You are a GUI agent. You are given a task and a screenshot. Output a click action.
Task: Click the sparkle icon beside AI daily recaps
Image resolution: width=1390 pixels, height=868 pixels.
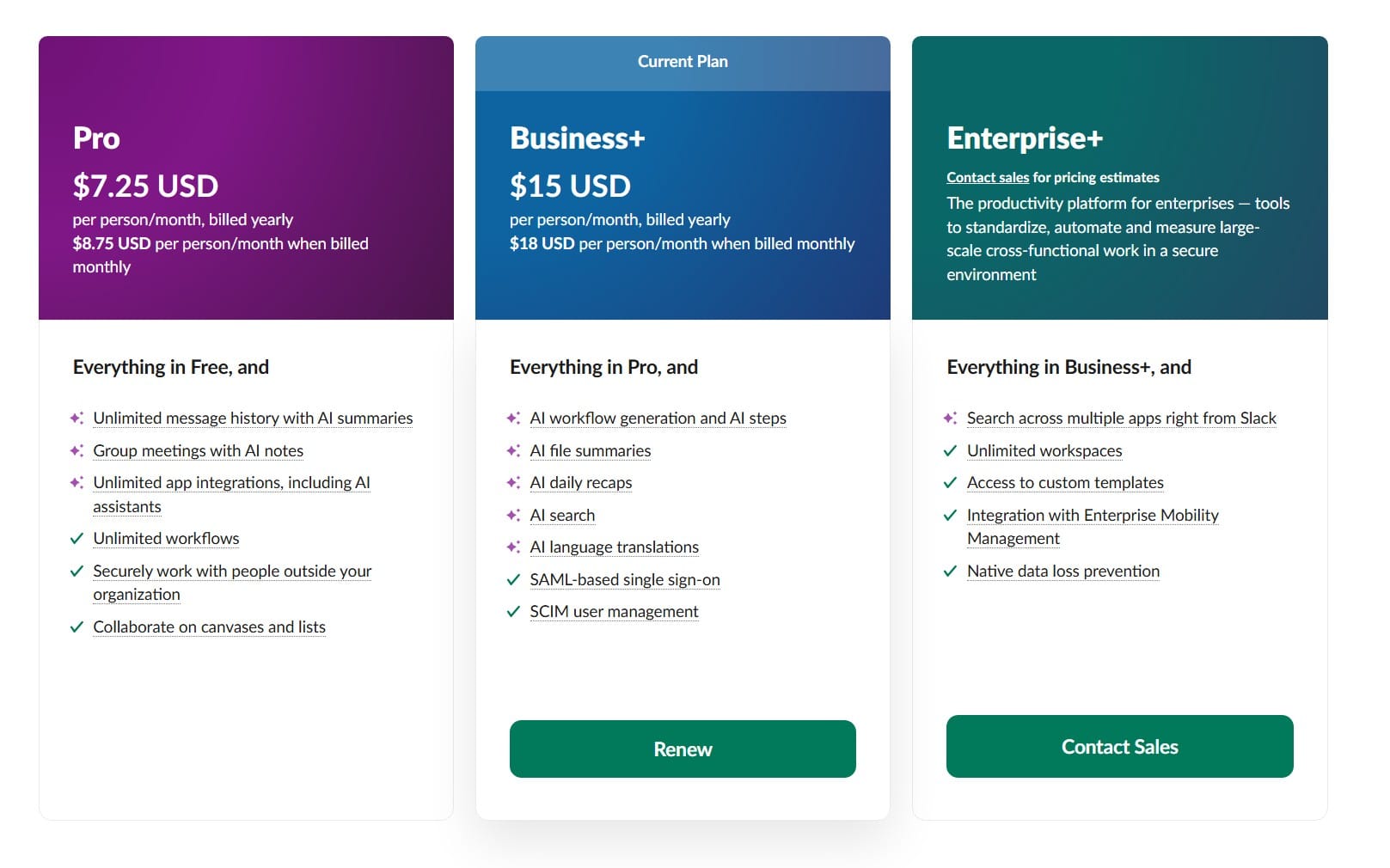(514, 482)
